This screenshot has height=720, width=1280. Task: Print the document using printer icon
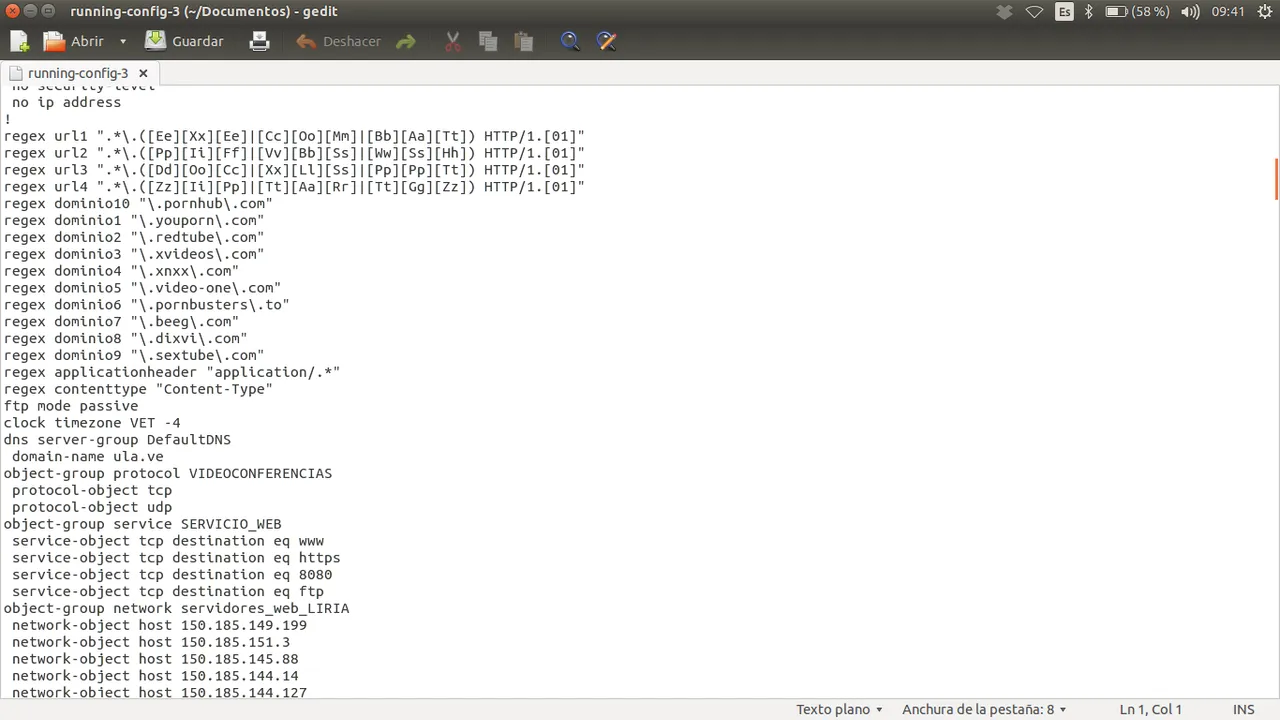click(259, 41)
